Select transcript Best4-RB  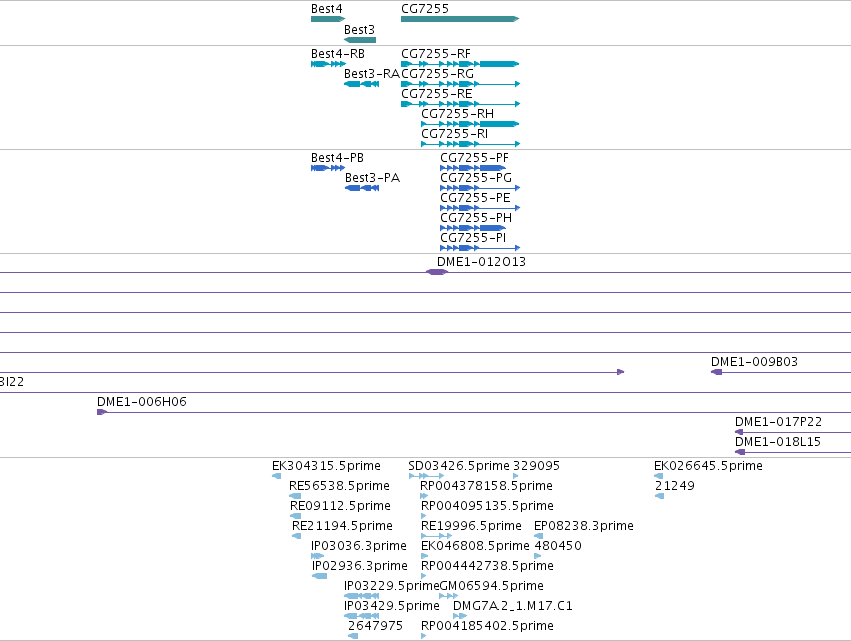click(x=328, y=64)
